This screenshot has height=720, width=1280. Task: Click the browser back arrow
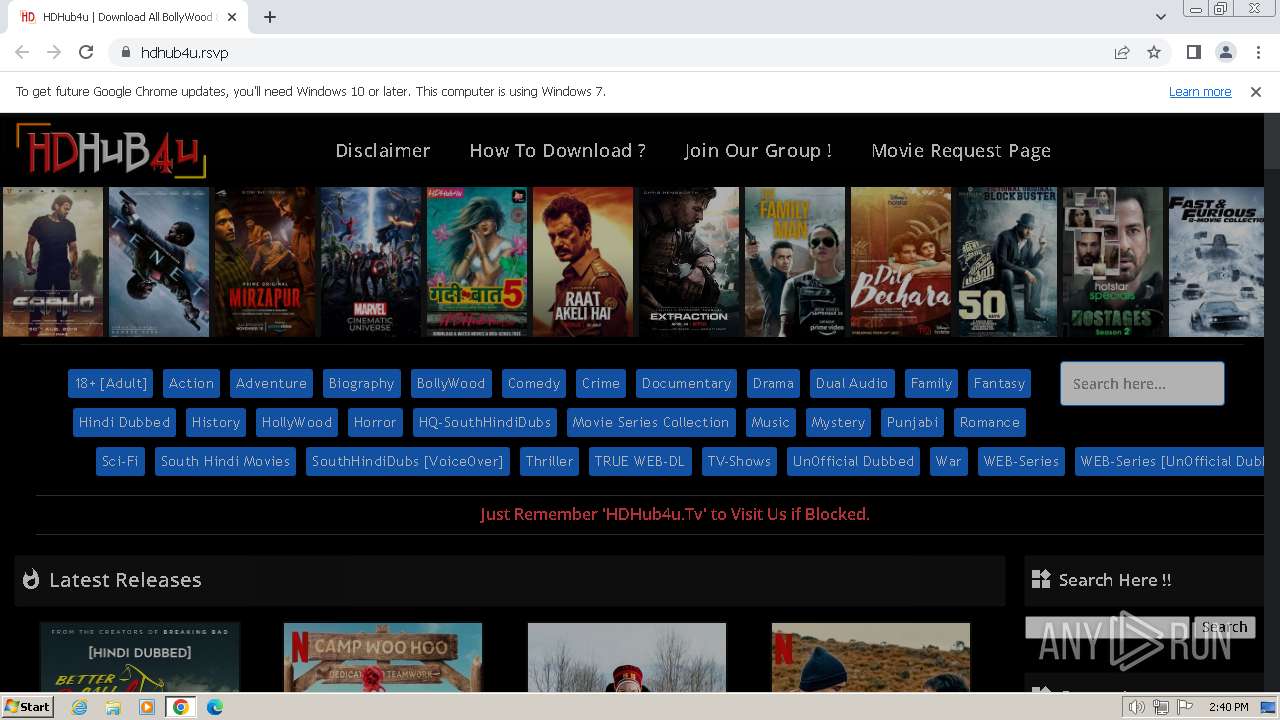22,52
